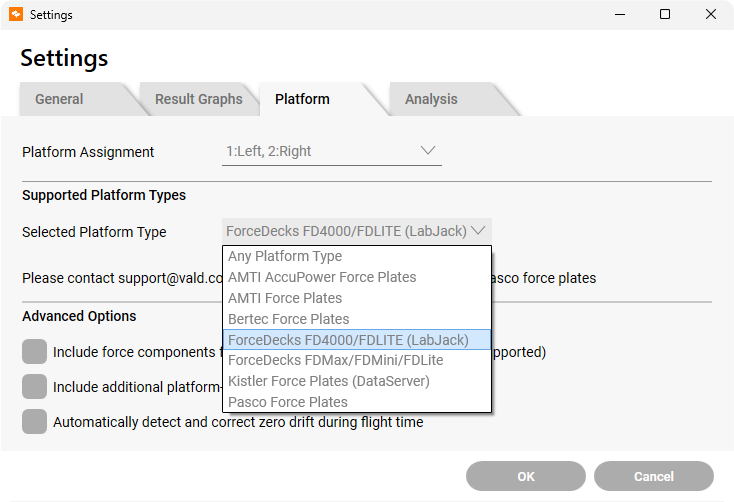Choose Bertec Force Plates option
This screenshot has width=734, height=502.
(357, 319)
